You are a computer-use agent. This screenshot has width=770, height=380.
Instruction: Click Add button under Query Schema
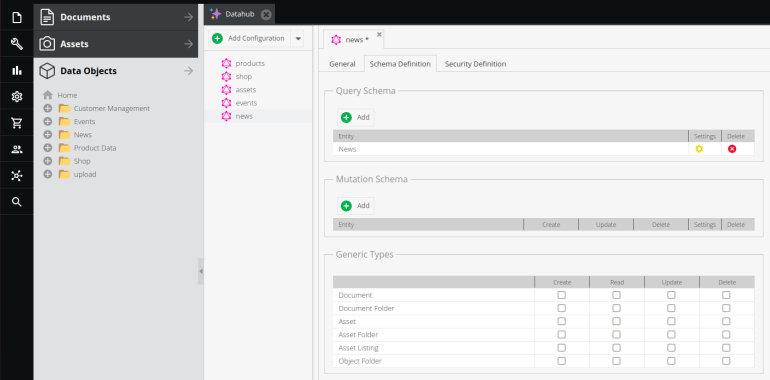[356, 117]
